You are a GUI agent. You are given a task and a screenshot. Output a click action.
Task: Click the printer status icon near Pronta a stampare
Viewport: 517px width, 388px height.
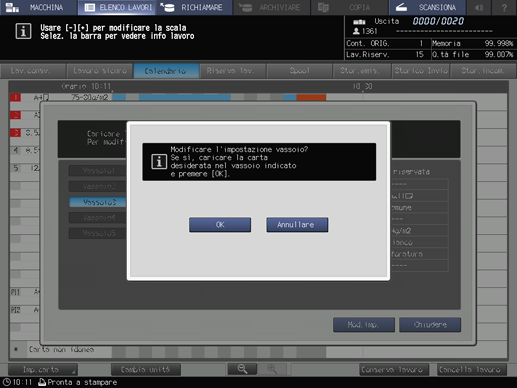42,382
